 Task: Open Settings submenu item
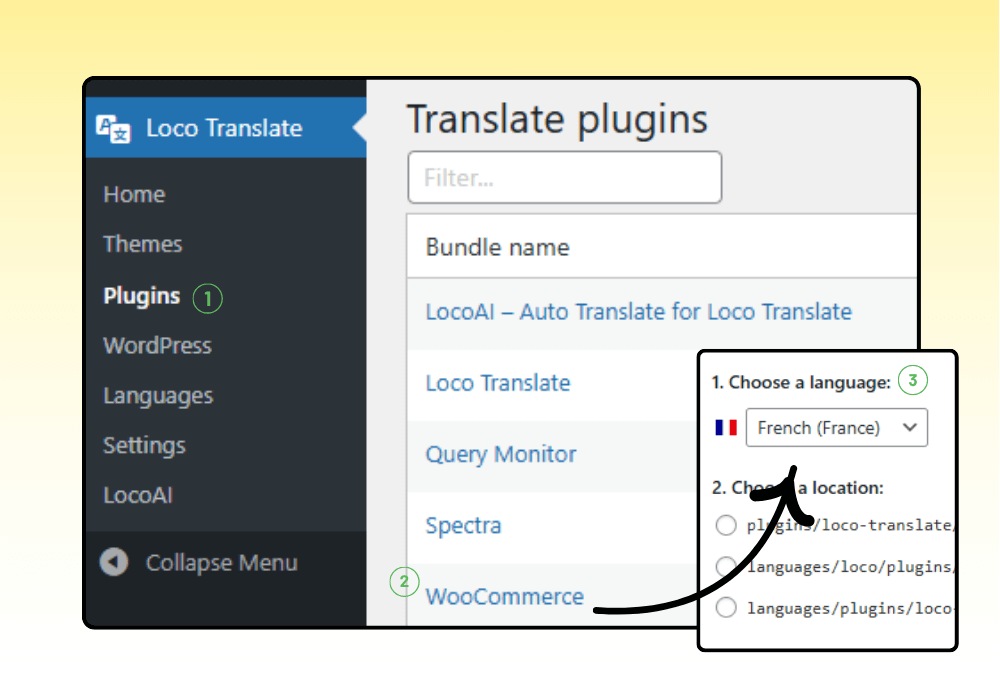pos(144,445)
